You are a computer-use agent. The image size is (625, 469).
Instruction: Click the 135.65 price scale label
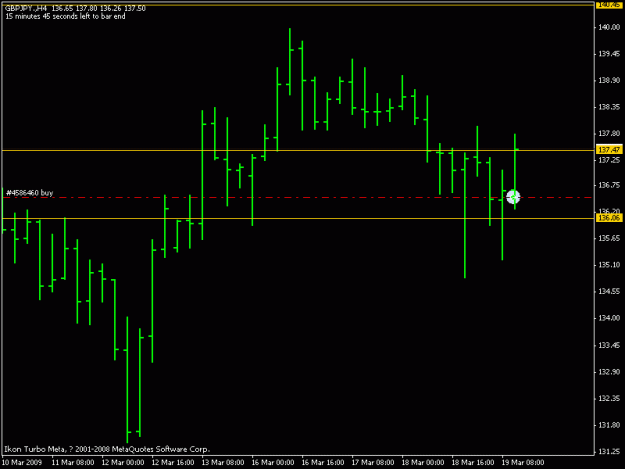(x=609, y=238)
